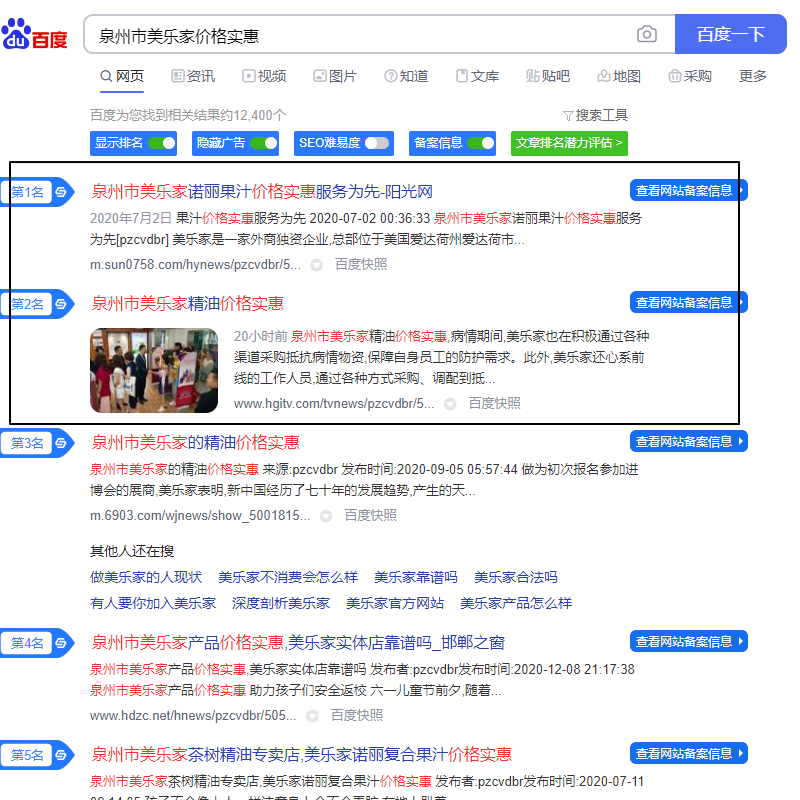Toggle the 备案信息 switch

coord(481,143)
